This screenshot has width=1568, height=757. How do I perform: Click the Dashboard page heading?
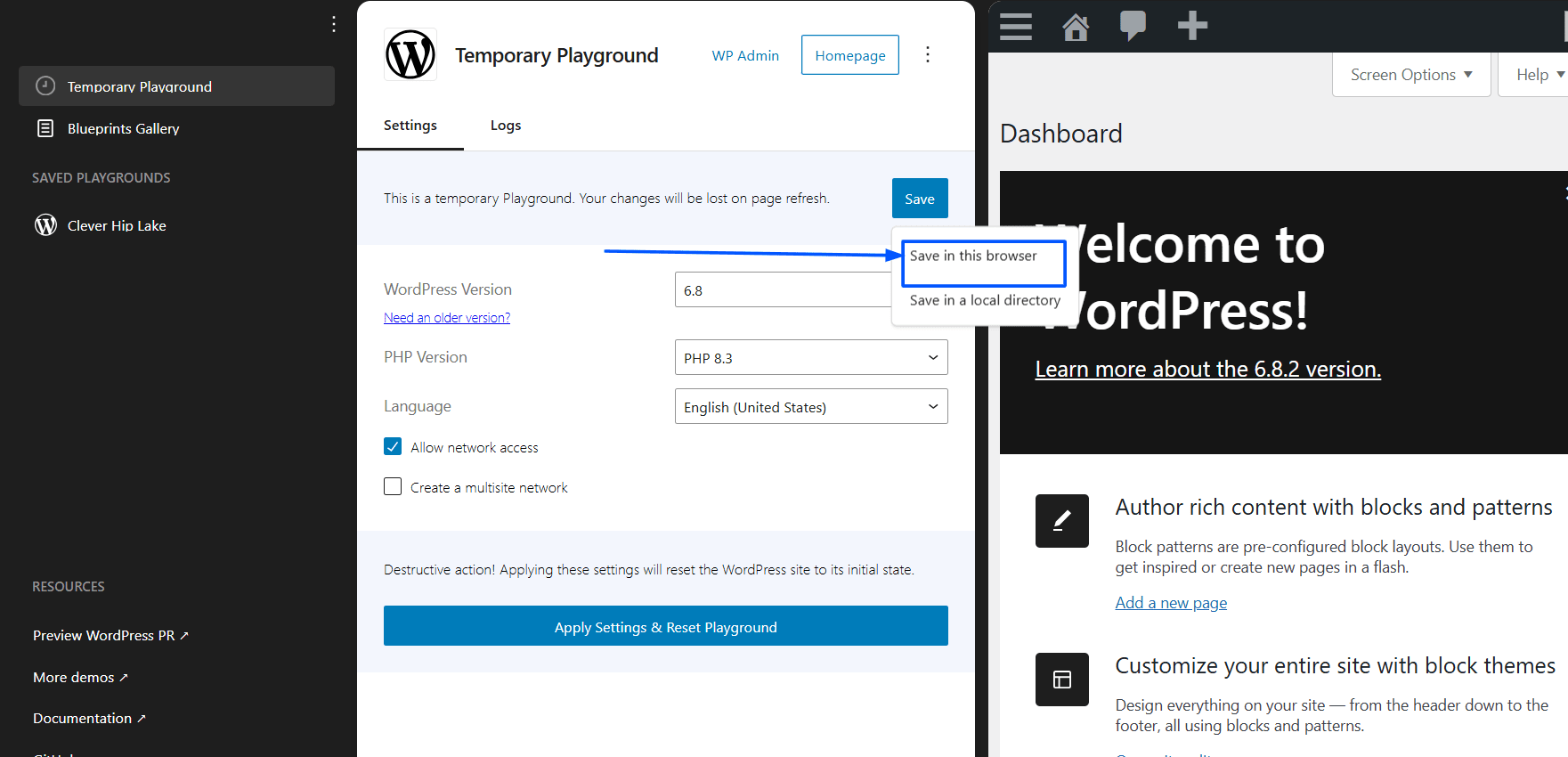1061,134
